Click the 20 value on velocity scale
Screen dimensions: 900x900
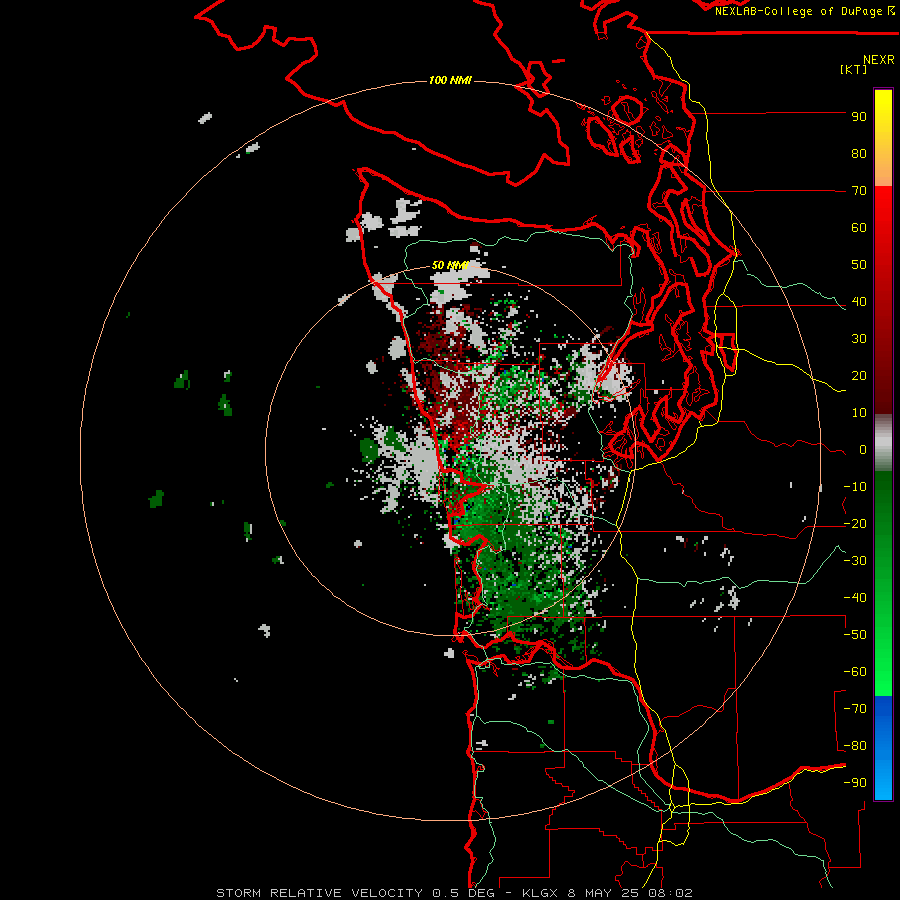(859, 376)
